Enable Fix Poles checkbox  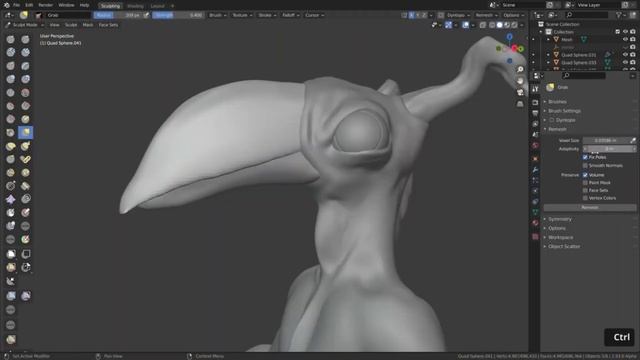[585, 157]
